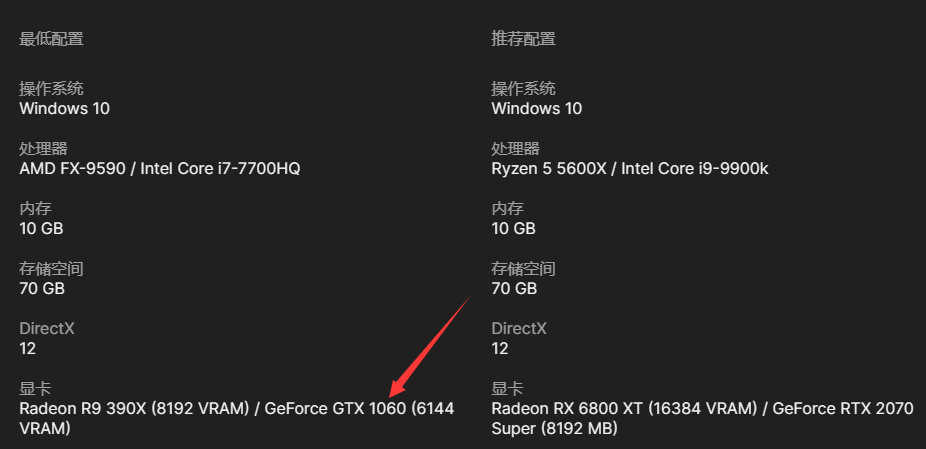Image resolution: width=926 pixels, height=449 pixels.
Task: Click DirectX value 12 in 推荐配置 column
Action: click(500, 349)
